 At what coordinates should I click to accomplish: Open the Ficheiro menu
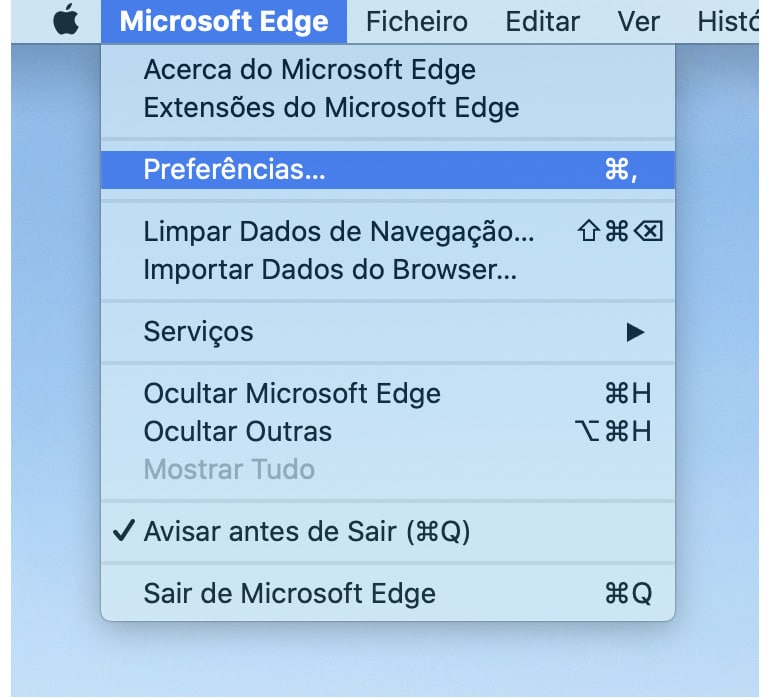point(417,22)
